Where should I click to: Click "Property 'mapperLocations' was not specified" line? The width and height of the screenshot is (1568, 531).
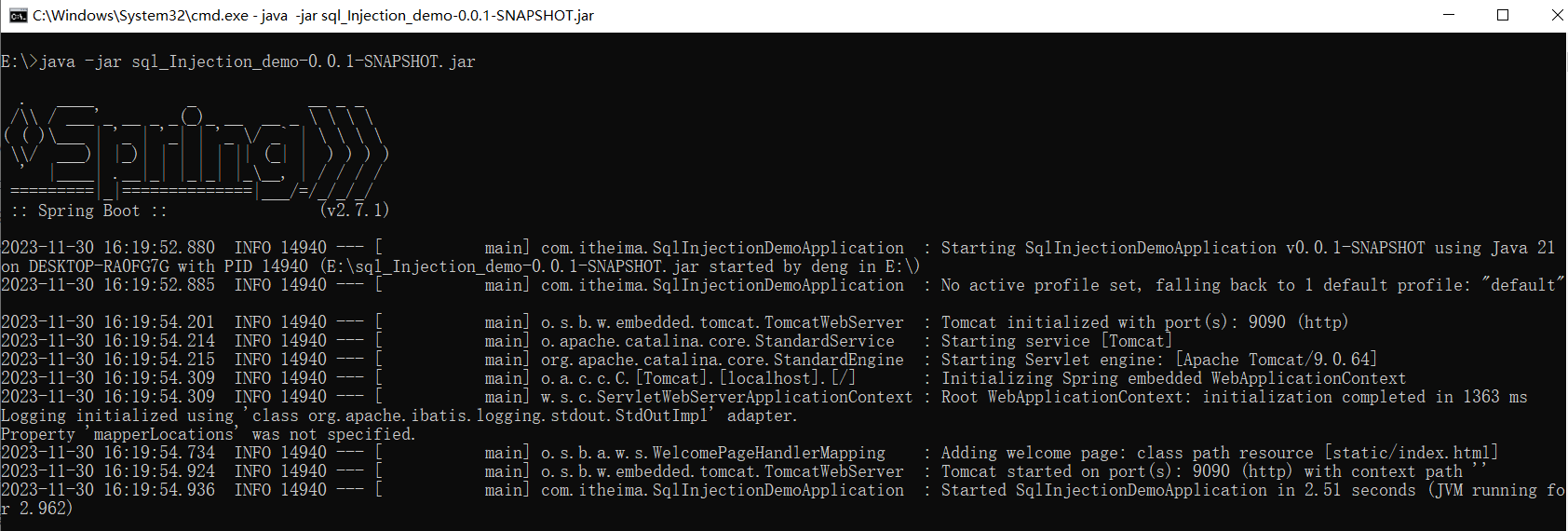[x=209, y=434]
